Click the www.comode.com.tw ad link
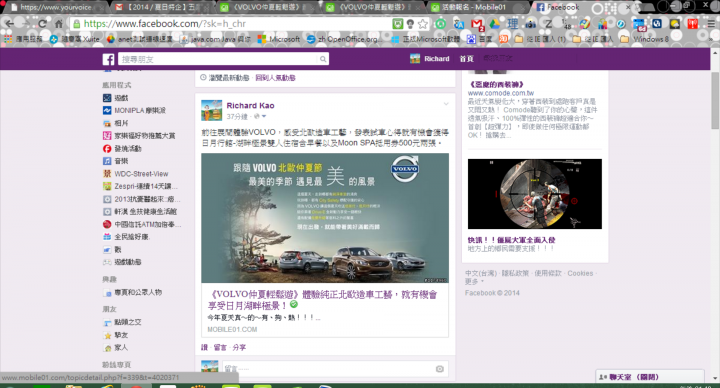 pos(501,93)
